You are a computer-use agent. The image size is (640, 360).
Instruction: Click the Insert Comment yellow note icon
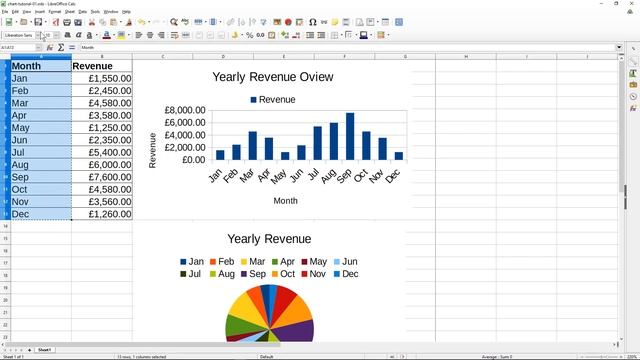point(335,22)
